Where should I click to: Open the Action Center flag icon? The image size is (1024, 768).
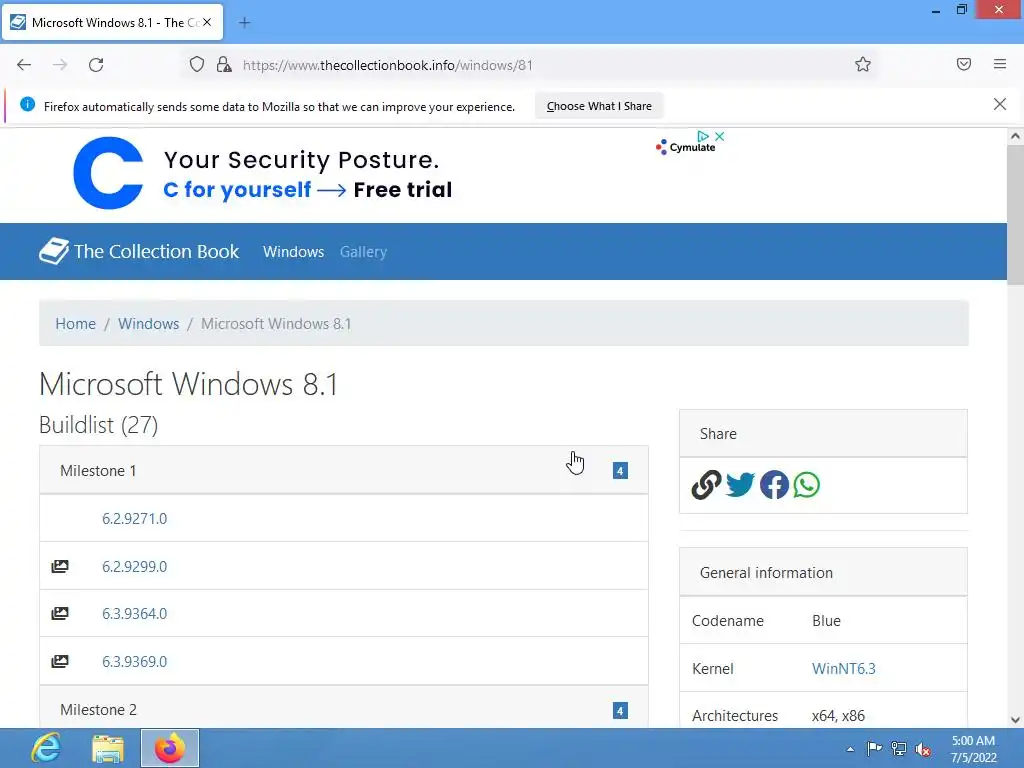(x=874, y=749)
